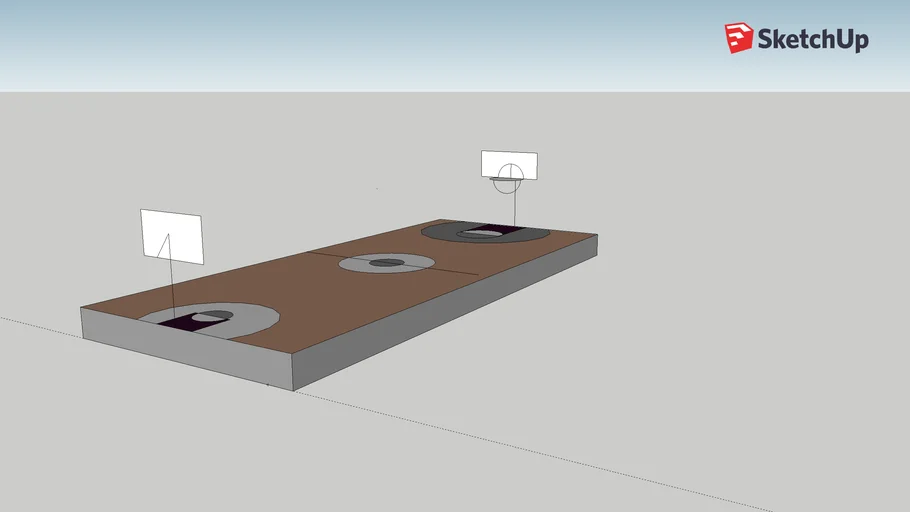Click the triangle drawn on left backboard
This screenshot has width=910, height=512.
[163, 247]
